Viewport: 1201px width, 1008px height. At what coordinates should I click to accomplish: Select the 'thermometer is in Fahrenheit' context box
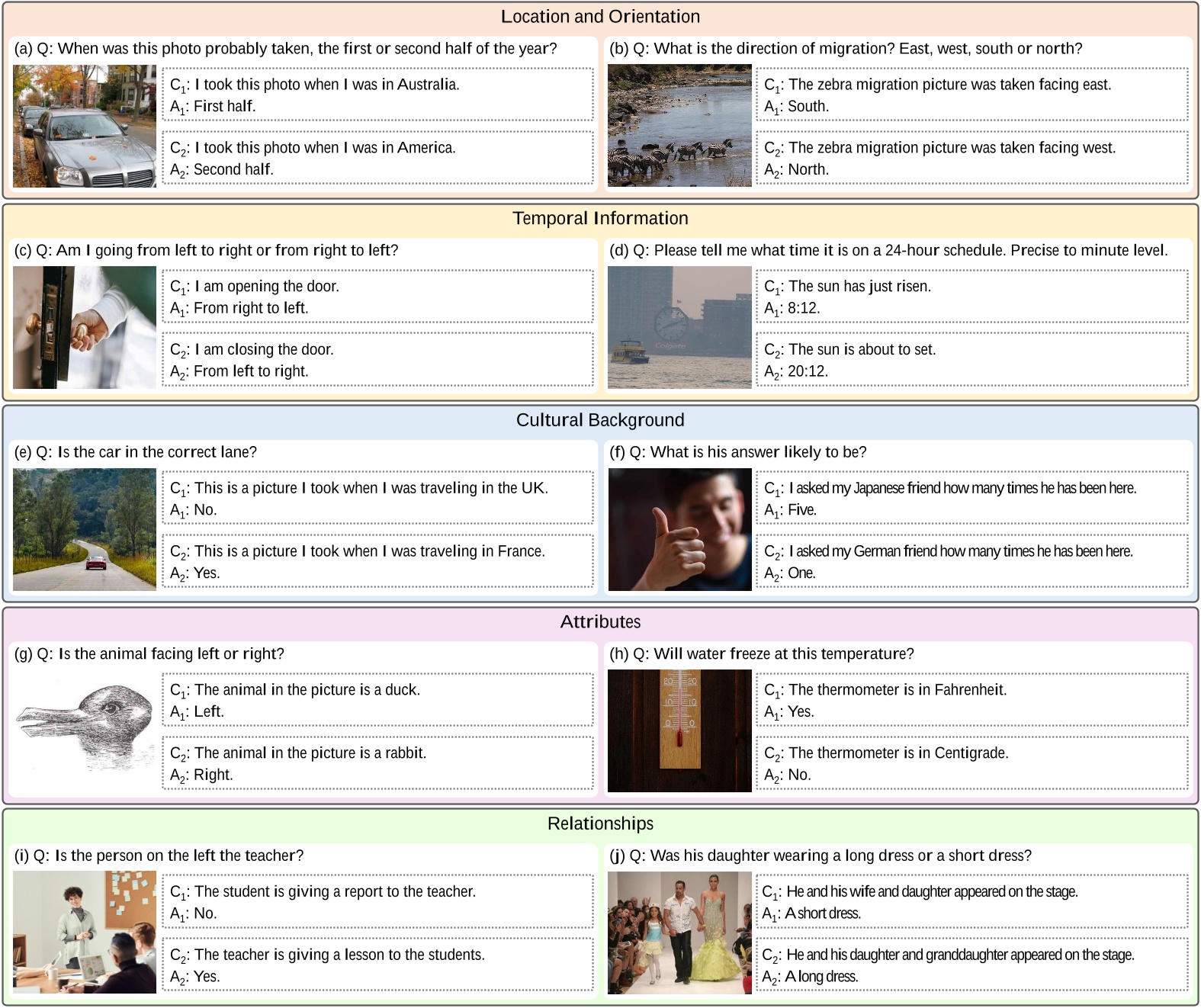971,700
